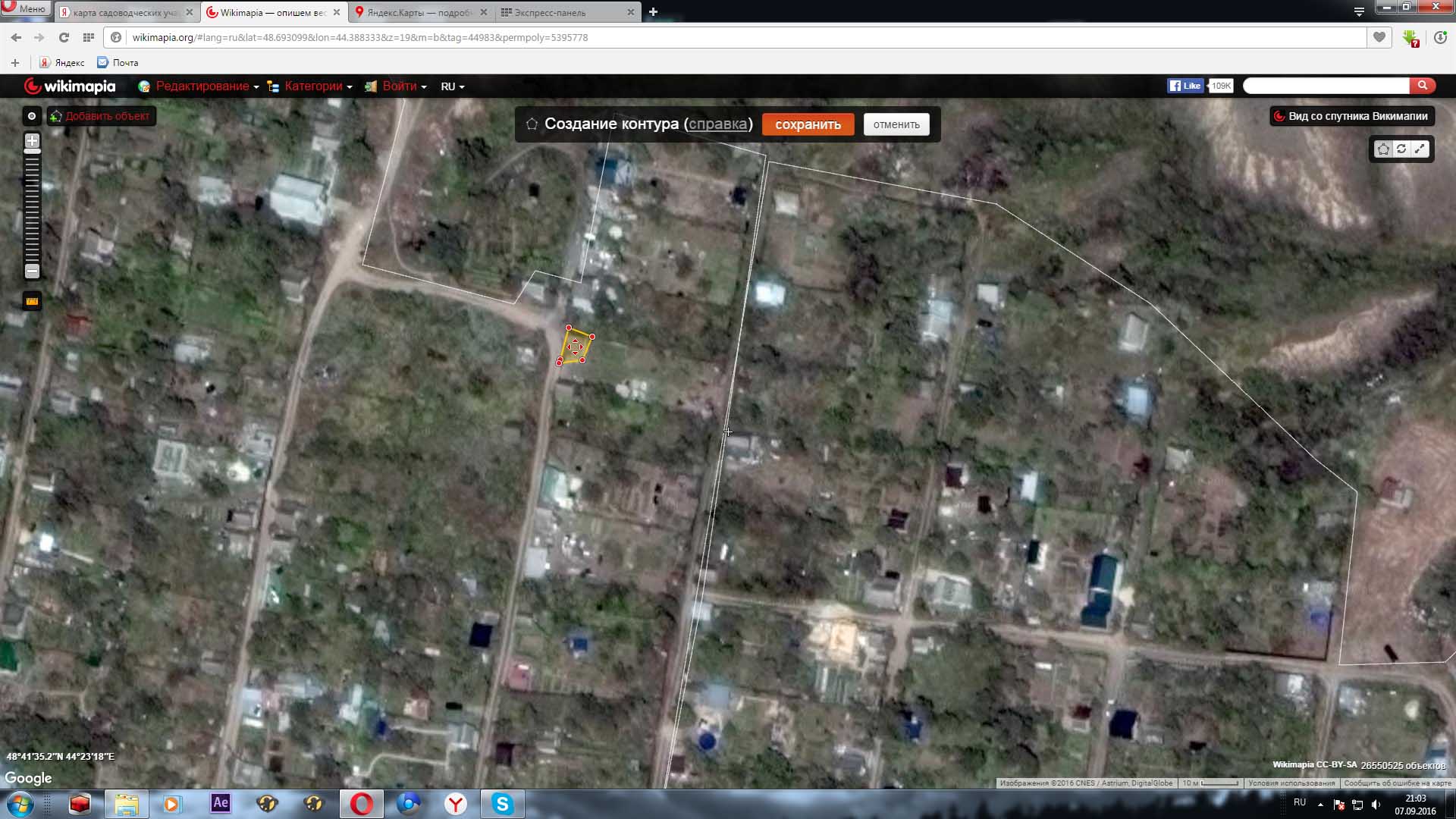Toggle the Вид со спутника Викимапии layer
1456x819 pixels.
pos(1351,116)
